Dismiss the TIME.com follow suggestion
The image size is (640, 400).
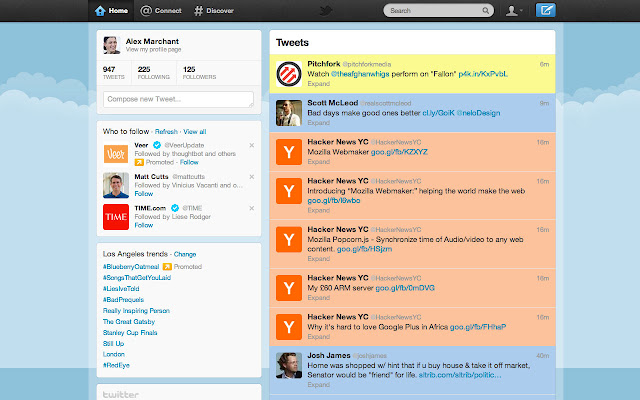(251, 206)
